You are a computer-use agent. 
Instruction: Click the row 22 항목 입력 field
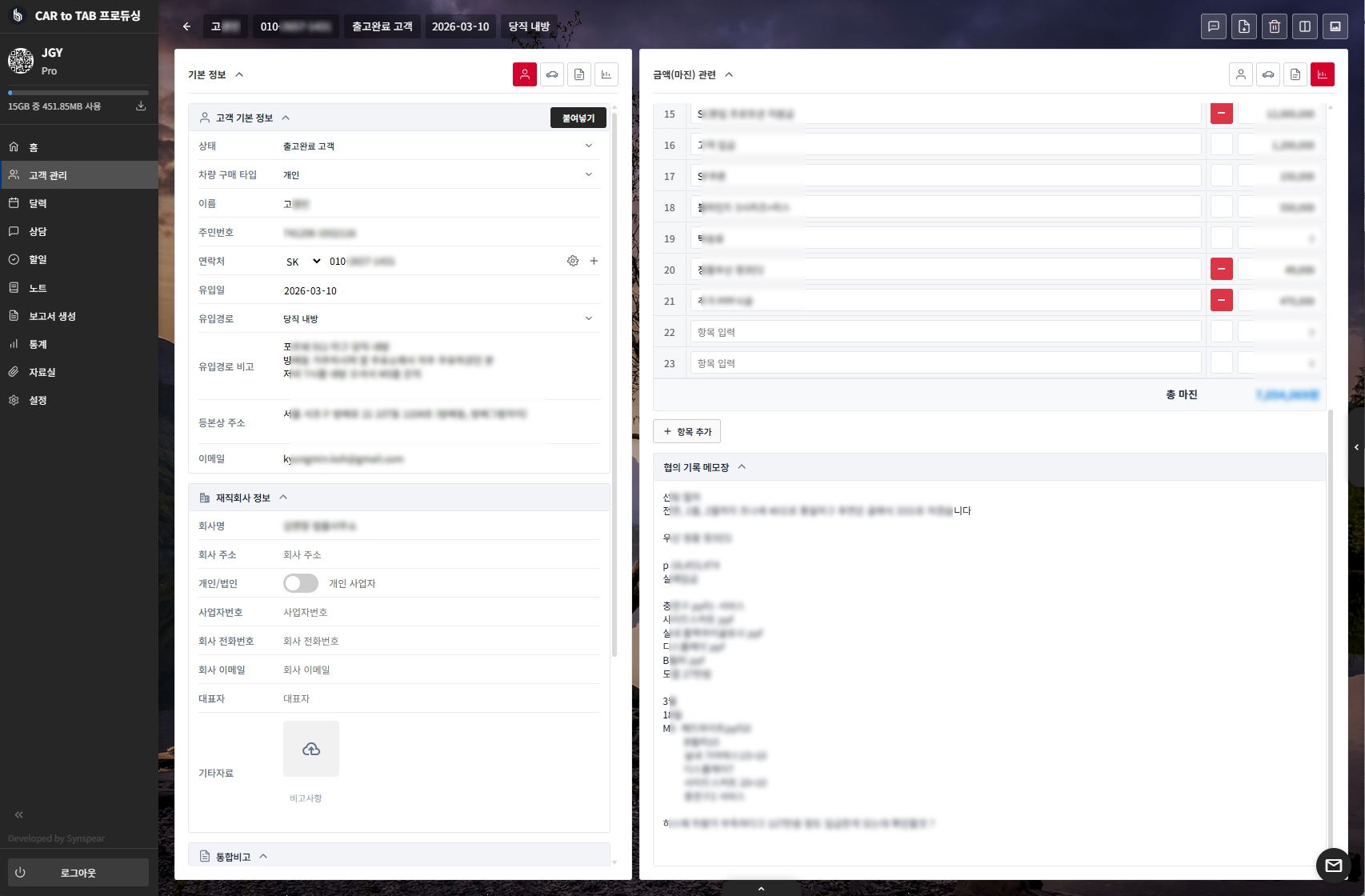(x=945, y=332)
